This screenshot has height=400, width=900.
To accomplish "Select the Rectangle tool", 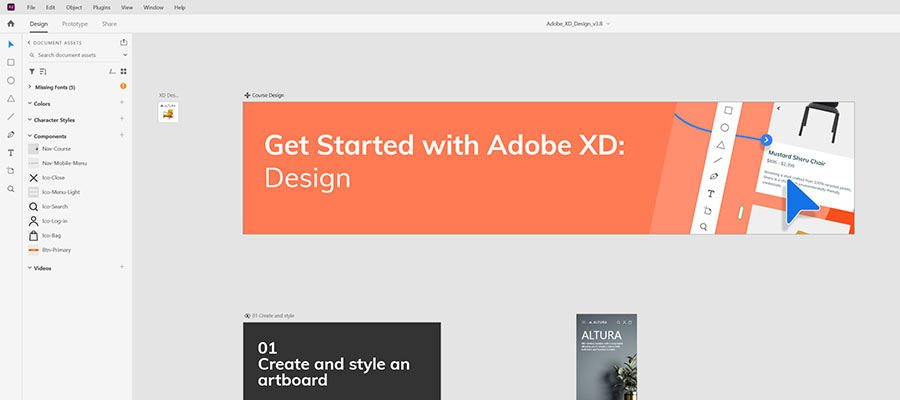I will coord(10,62).
